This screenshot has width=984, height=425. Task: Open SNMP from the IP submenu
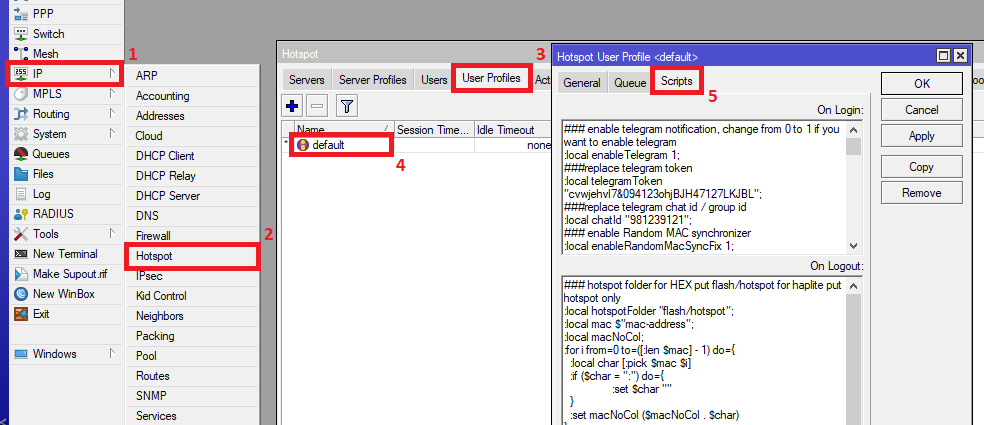coord(192,396)
